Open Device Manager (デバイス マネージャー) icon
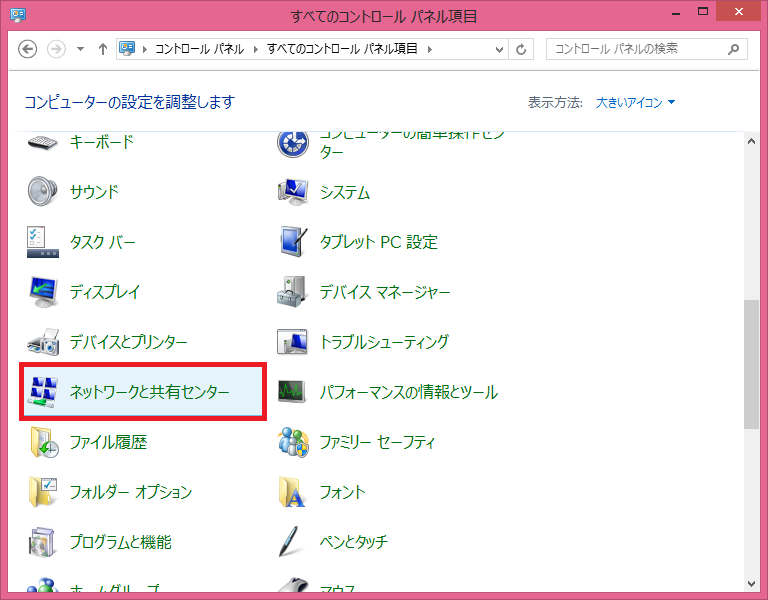 [x=293, y=292]
